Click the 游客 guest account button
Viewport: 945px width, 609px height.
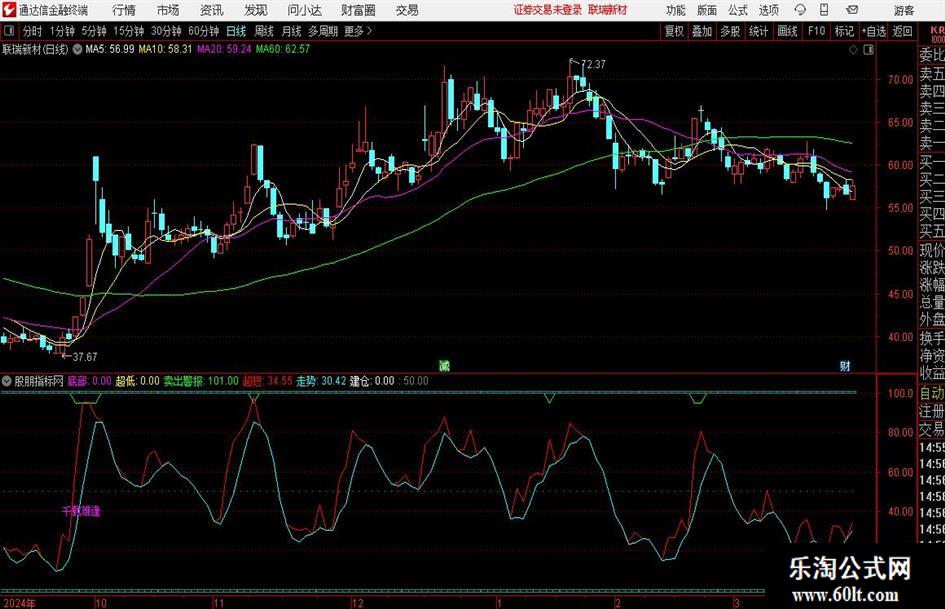pos(903,10)
